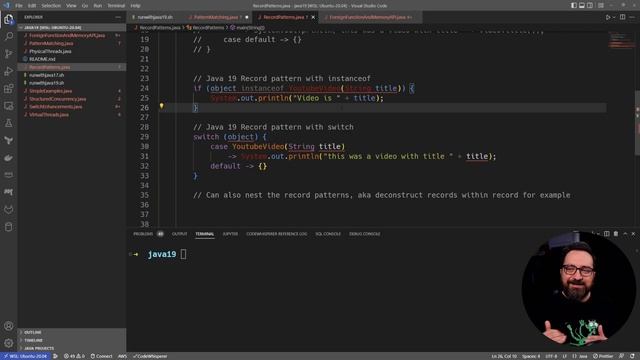640x360 pixels.
Task: Open StructuredConcurrency.java in the Explorer
Action: point(58,99)
